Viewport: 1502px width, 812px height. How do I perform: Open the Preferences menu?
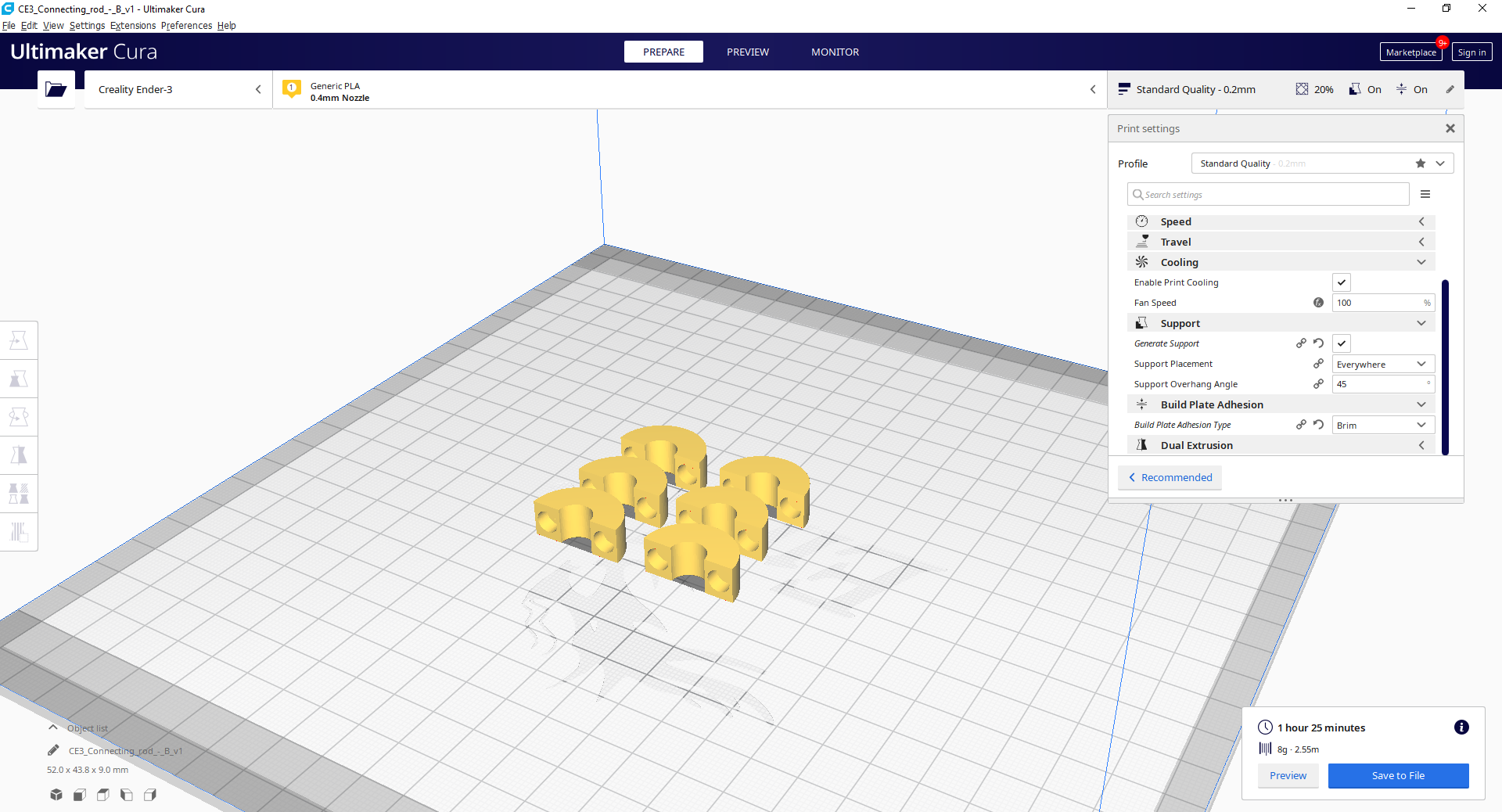click(186, 25)
